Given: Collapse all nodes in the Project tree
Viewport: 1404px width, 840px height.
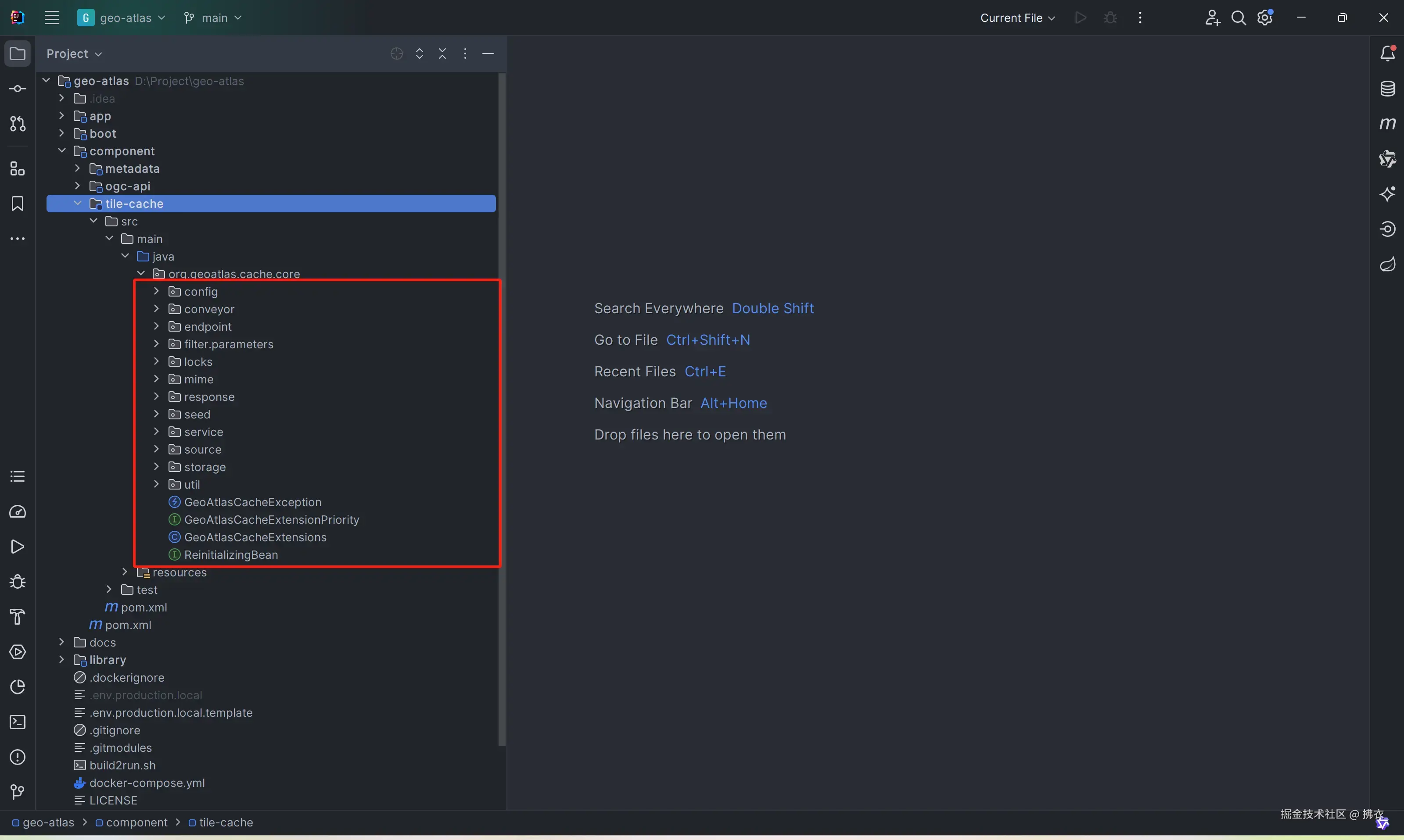Looking at the screenshot, I should (442, 54).
